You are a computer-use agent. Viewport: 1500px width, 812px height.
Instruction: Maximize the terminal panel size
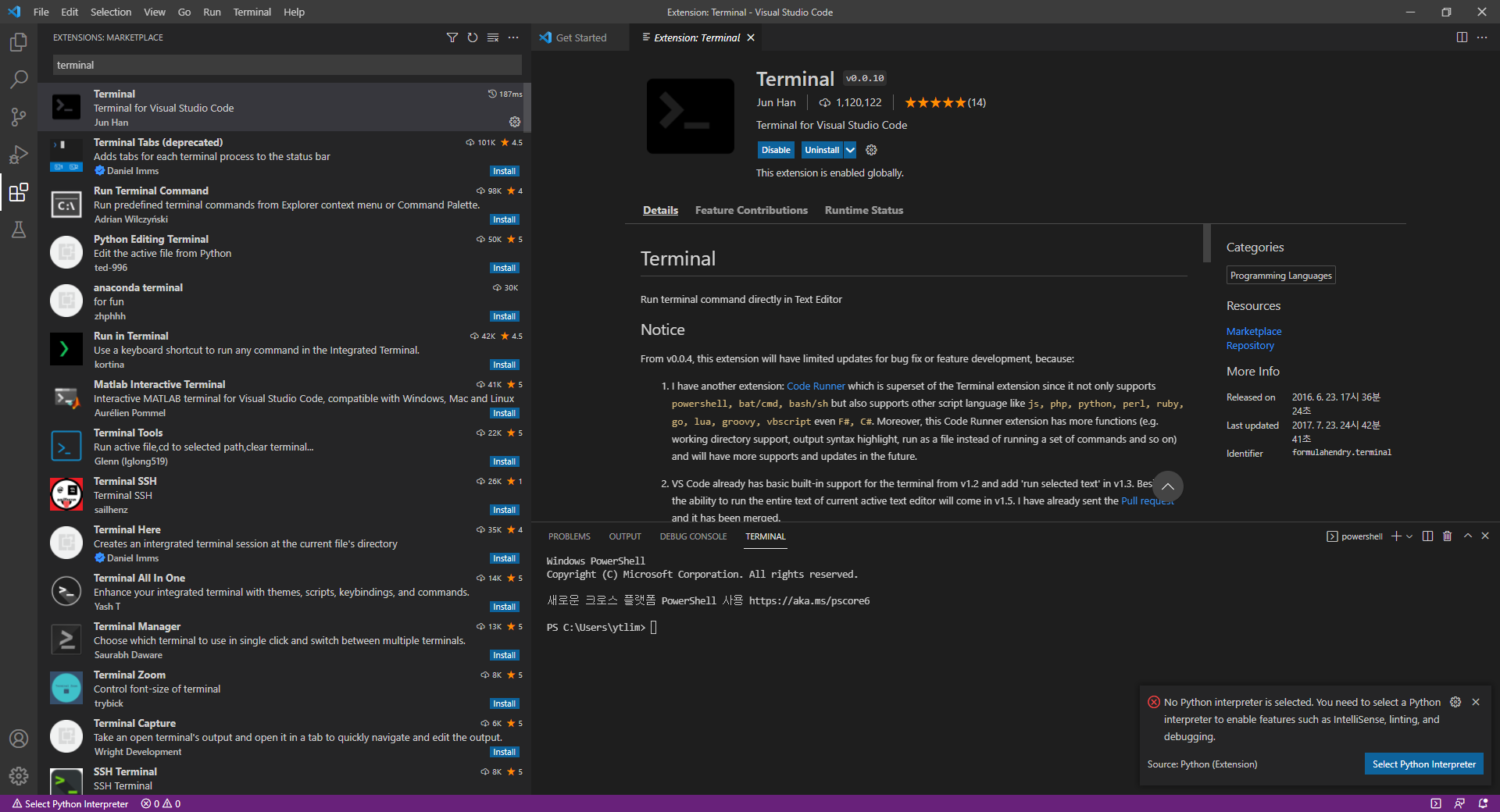point(1468,536)
